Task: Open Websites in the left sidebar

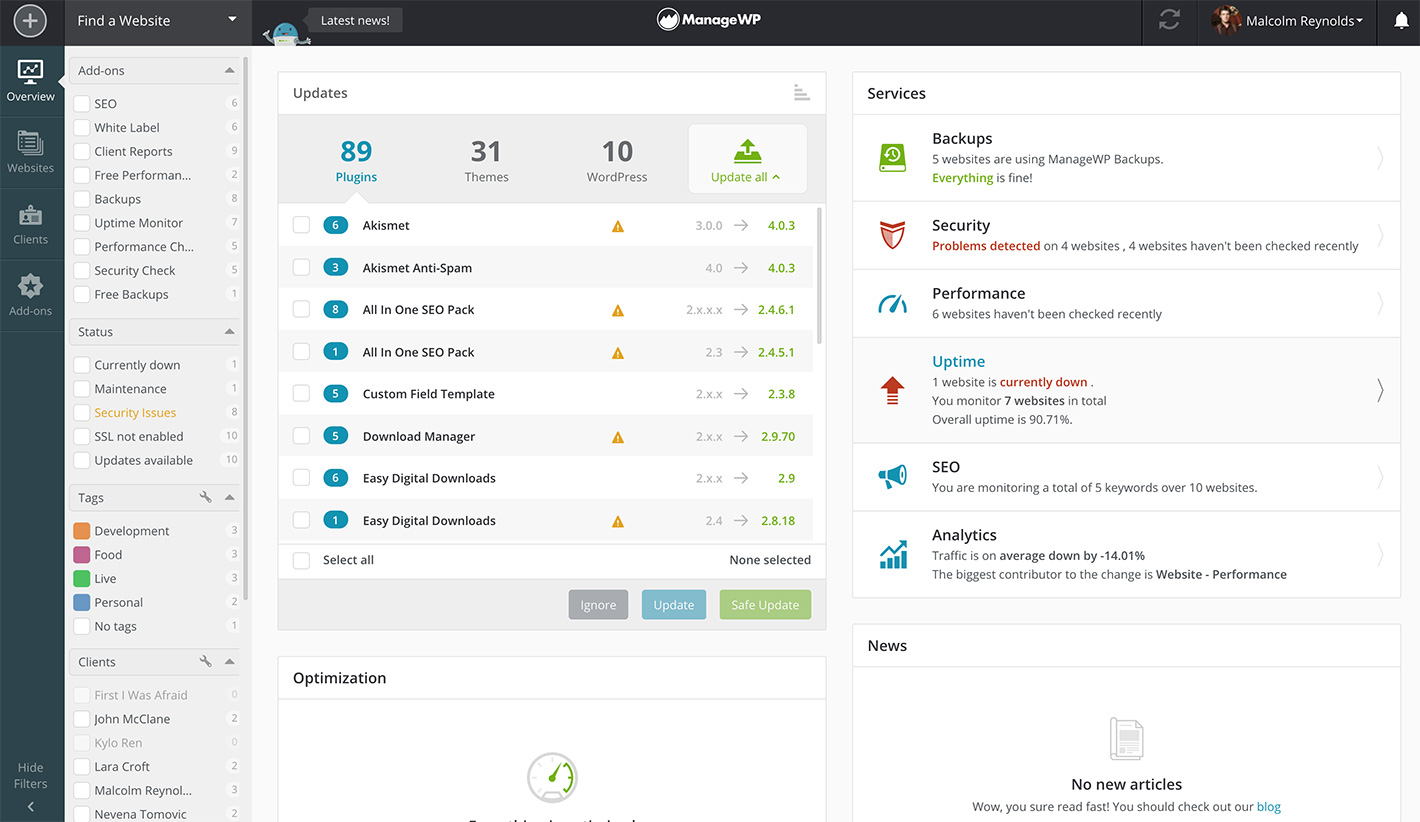Action: 31,152
